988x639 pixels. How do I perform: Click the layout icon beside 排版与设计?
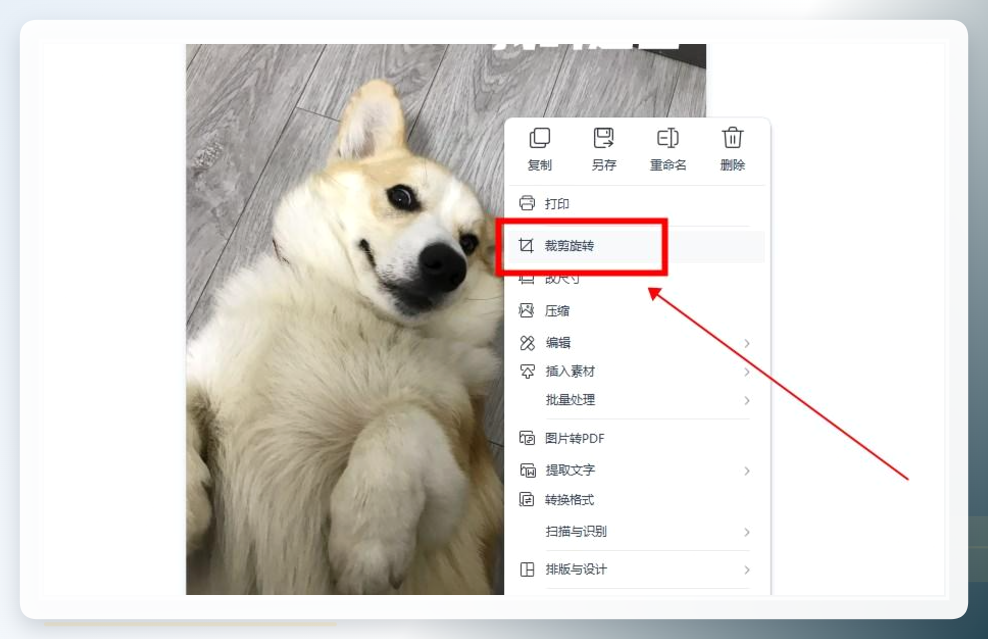pos(527,570)
